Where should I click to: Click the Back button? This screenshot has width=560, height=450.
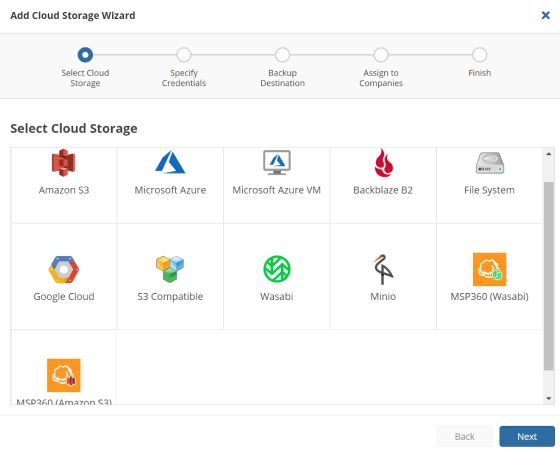pyautogui.click(x=465, y=436)
